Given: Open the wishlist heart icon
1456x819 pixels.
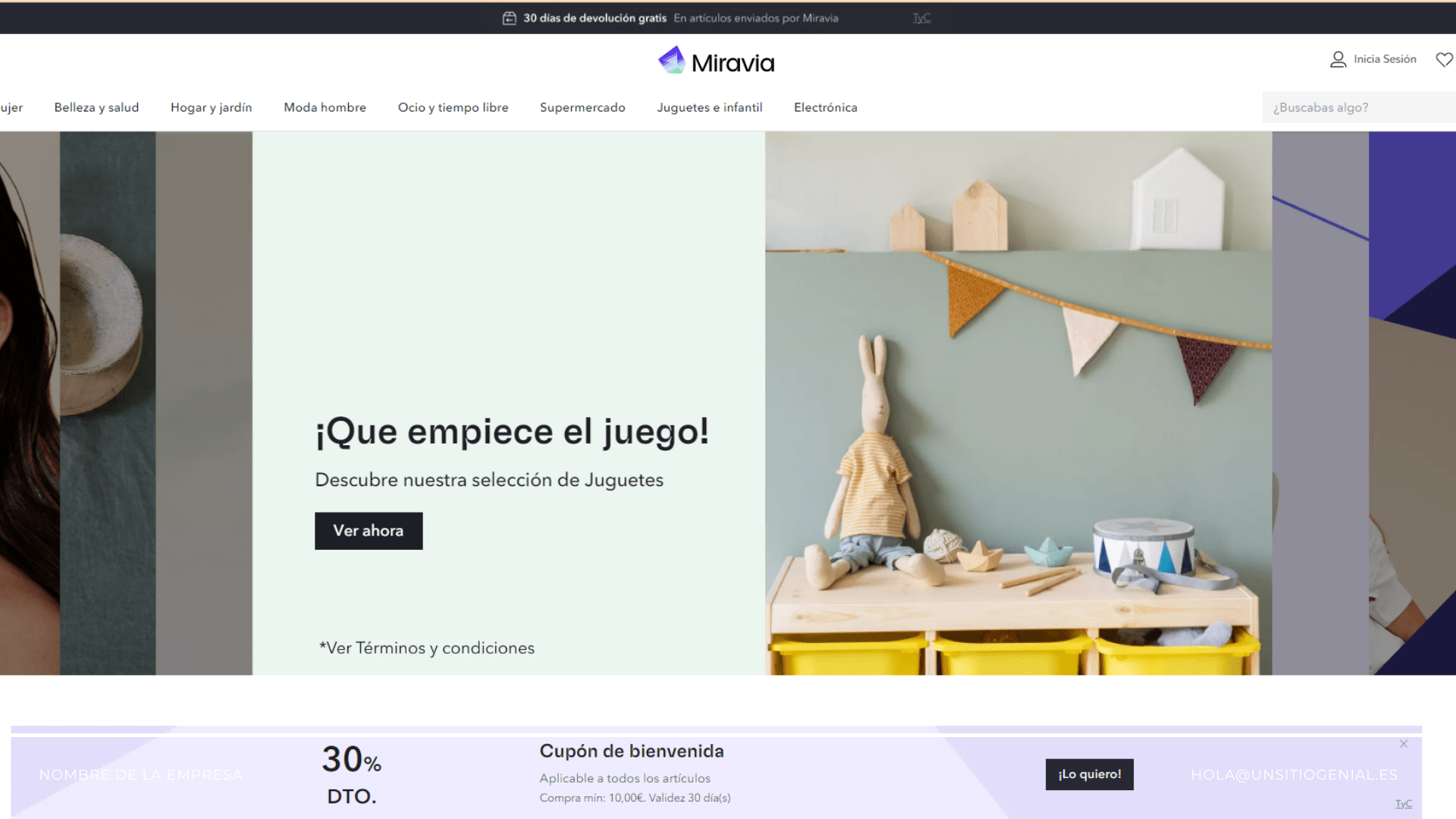Looking at the screenshot, I should [x=1445, y=59].
